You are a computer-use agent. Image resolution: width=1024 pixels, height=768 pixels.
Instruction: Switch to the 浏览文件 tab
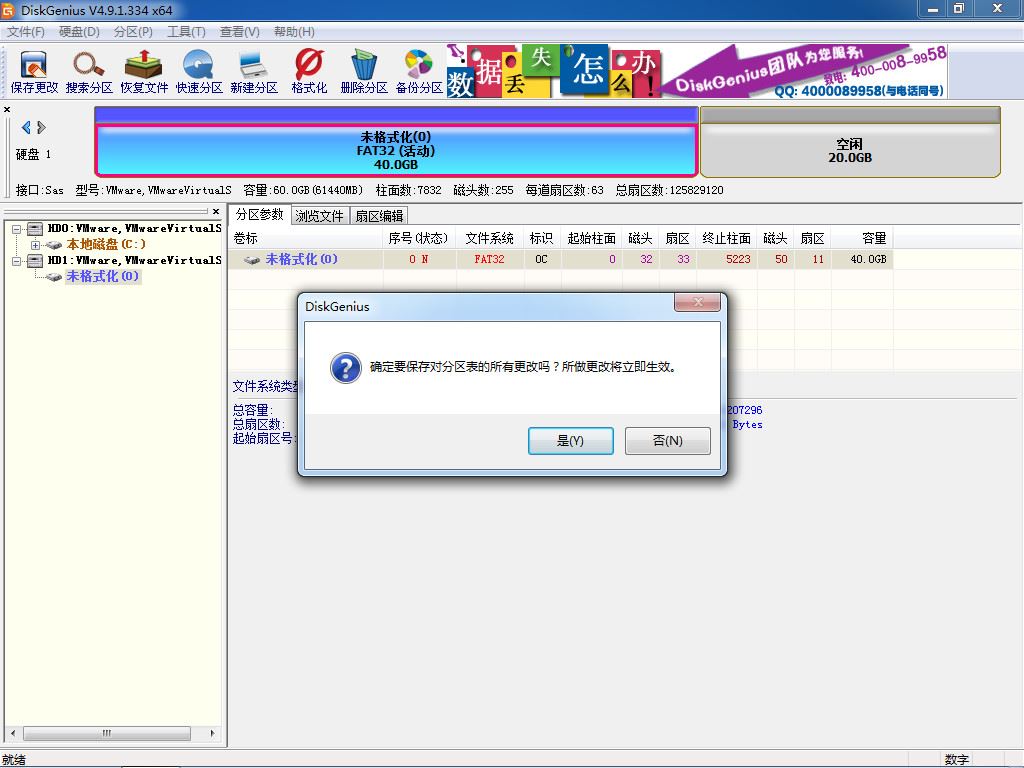(319, 216)
